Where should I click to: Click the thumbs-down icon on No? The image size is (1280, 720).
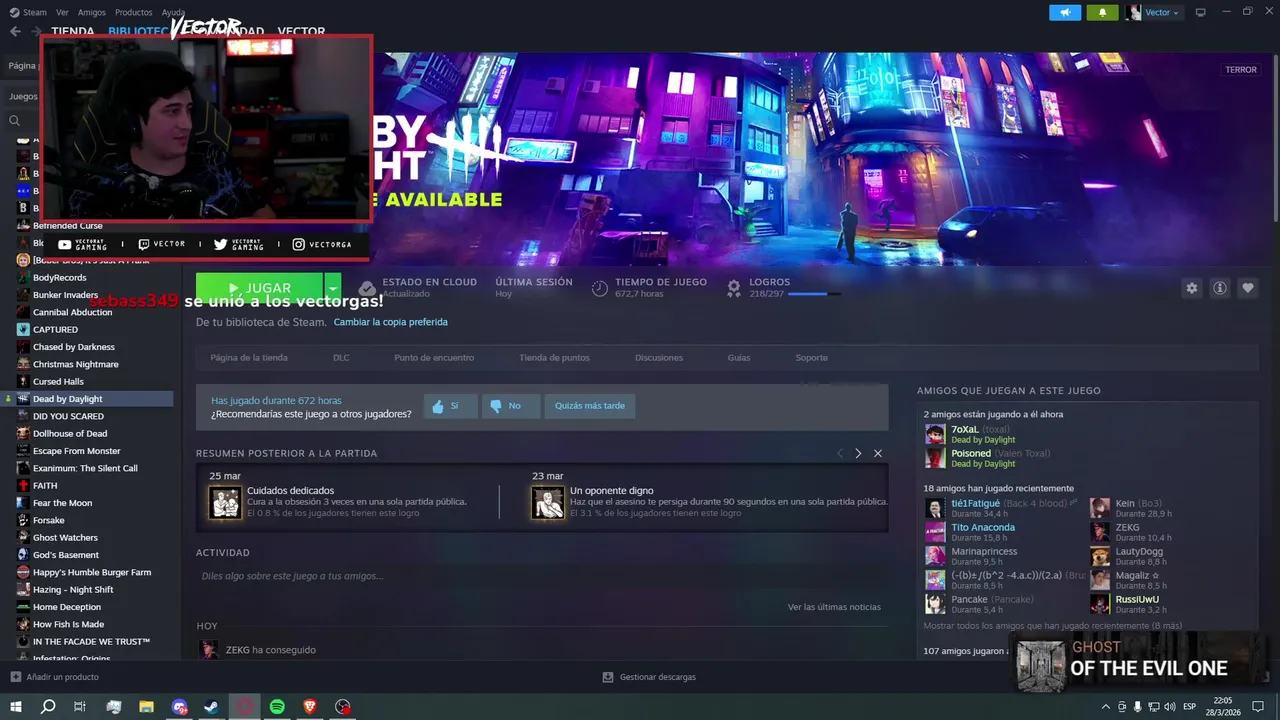point(497,406)
